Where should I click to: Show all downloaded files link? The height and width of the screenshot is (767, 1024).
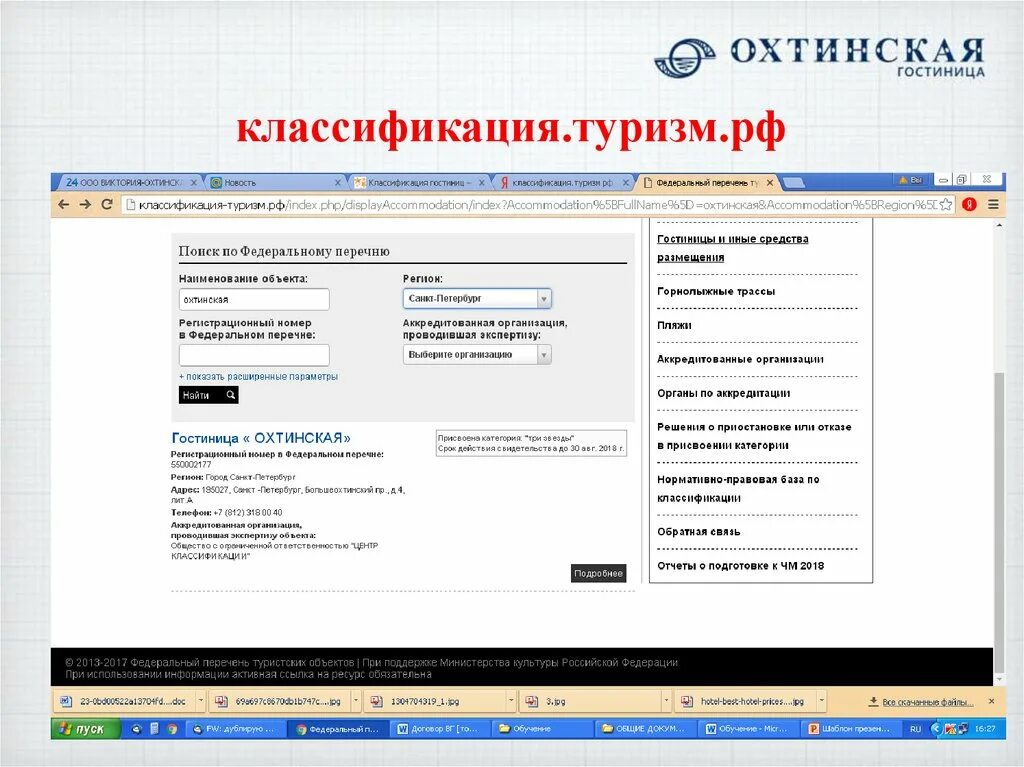pos(921,702)
